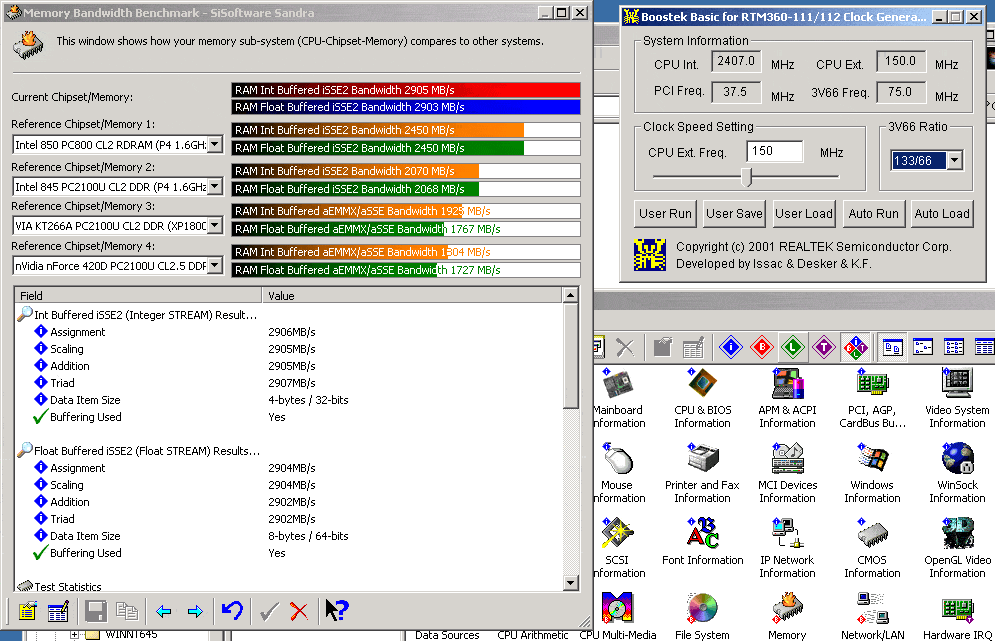Click the CPU Ext. Freq. input field

775,152
